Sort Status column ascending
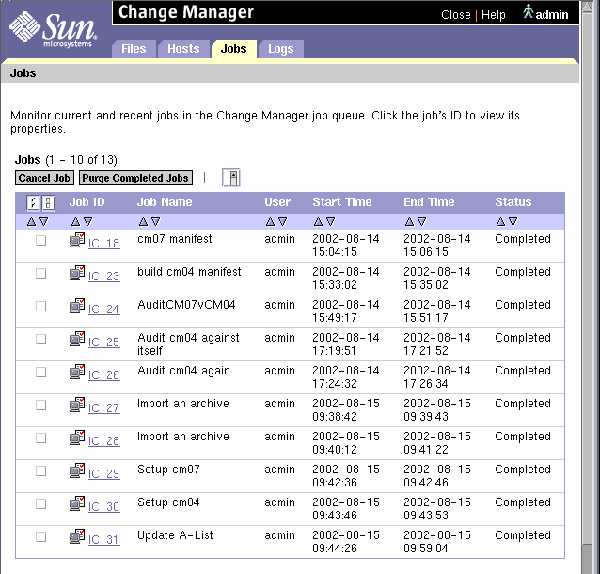 (x=500, y=221)
